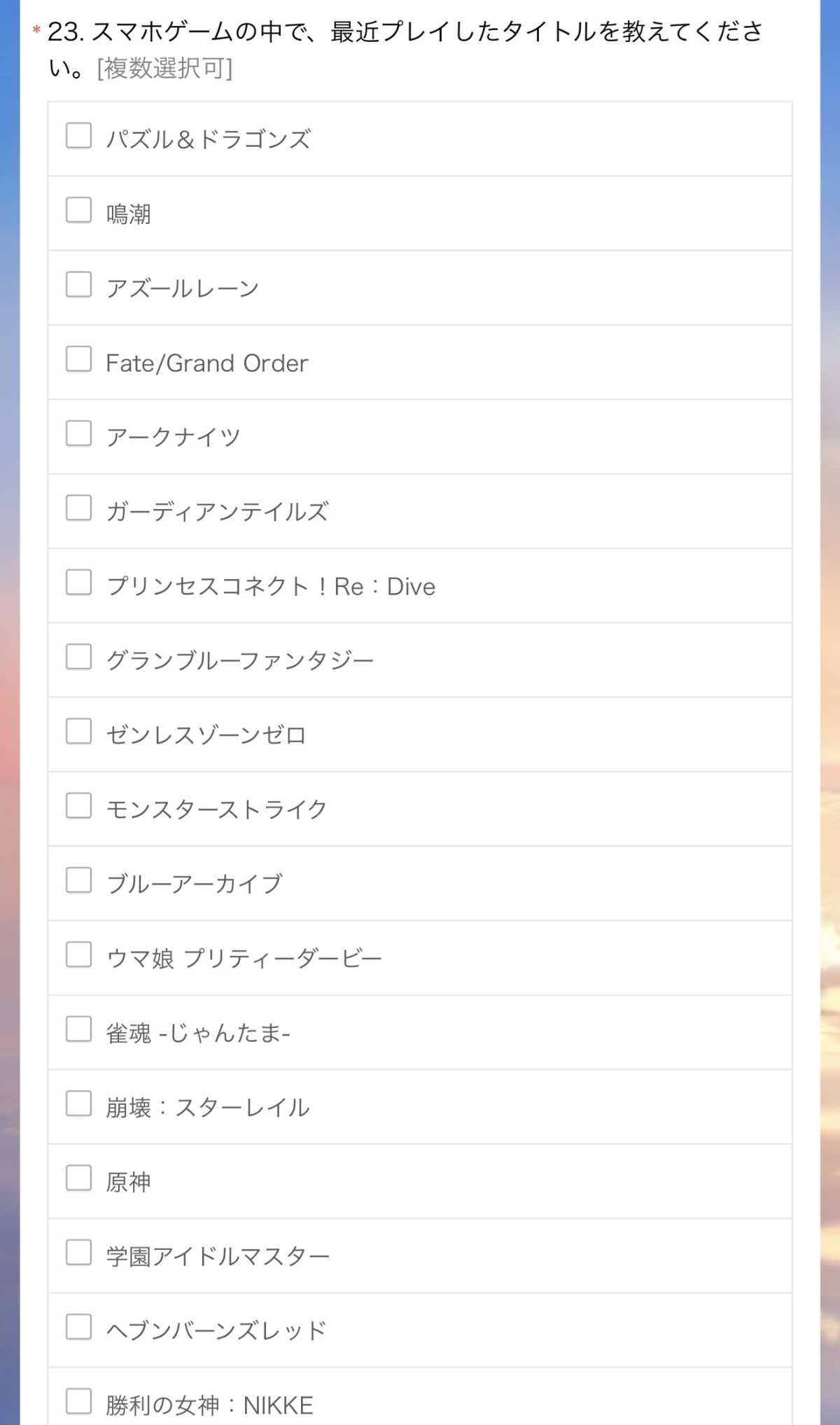Tick the ゼンレスゾーンゼロ checkbox

pos(78,732)
